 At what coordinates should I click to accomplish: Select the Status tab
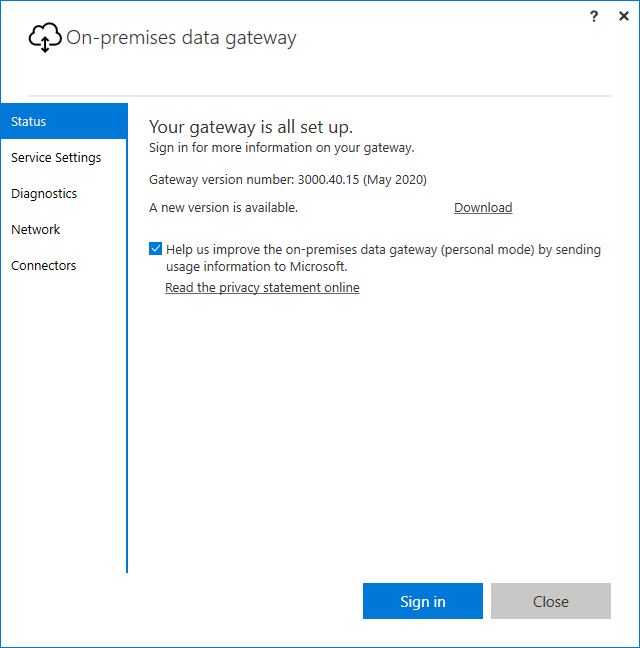point(64,121)
